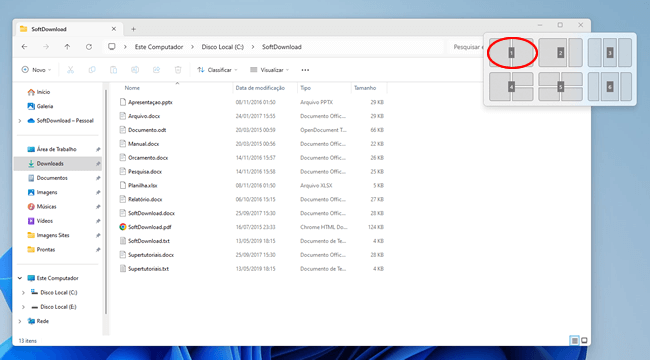Click the forward navigation arrow
This screenshot has width=650, height=360.
point(46,47)
